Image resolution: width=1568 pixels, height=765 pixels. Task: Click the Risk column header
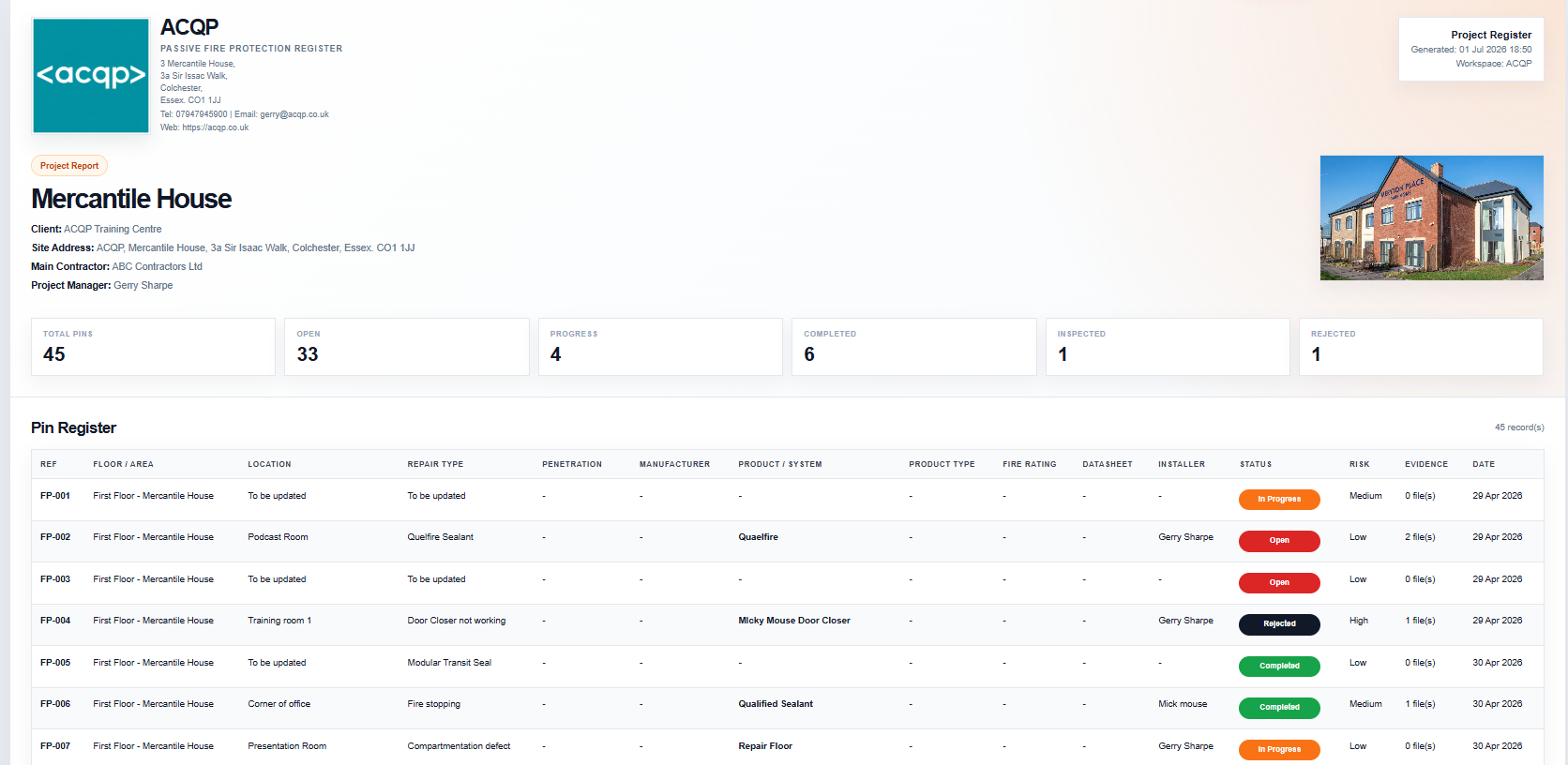click(x=1360, y=464)
